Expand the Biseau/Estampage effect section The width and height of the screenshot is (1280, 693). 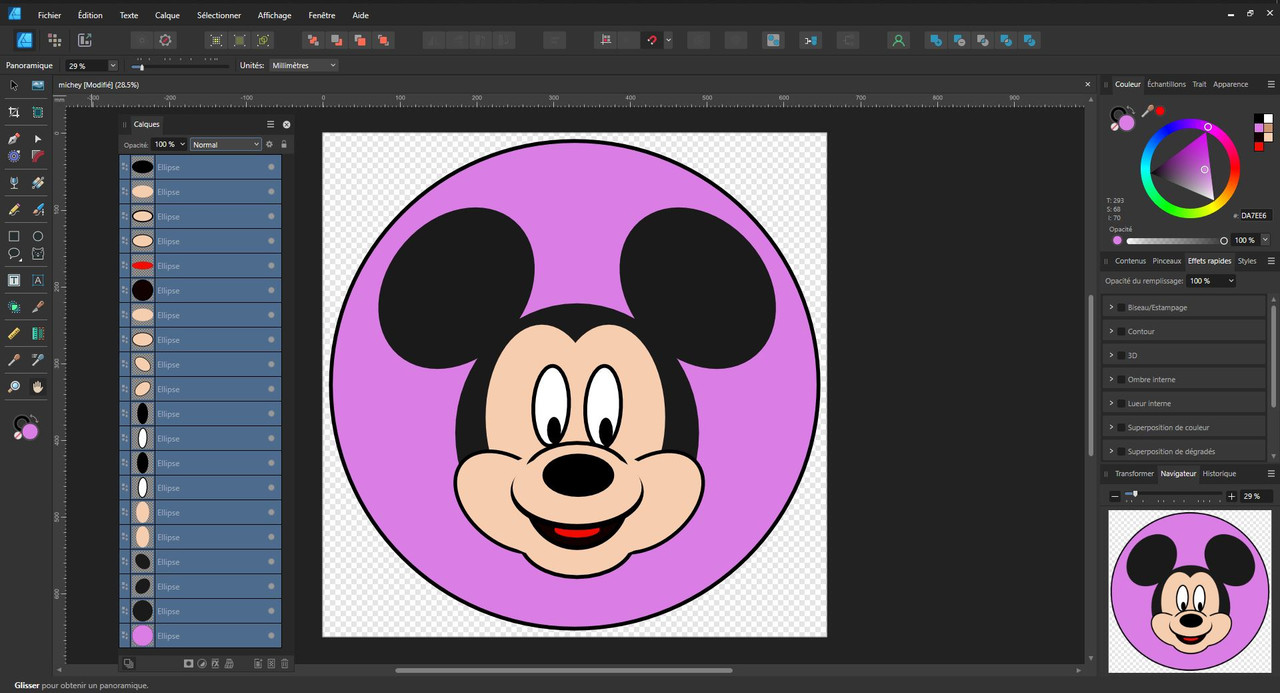(x=1111, y=307)
